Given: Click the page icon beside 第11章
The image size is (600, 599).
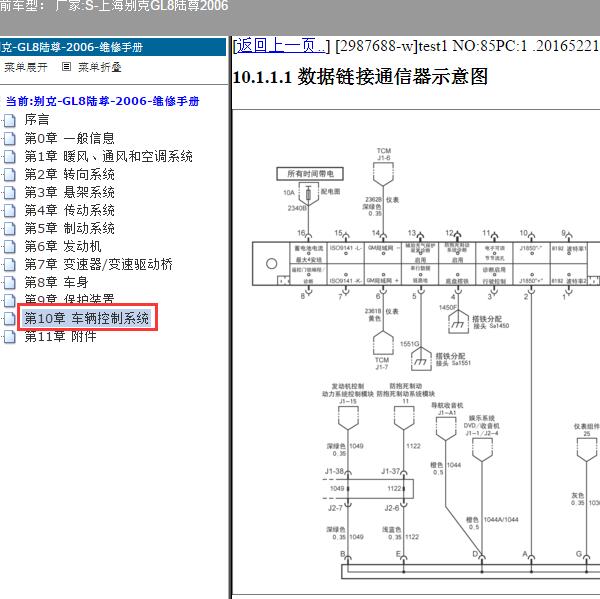Looking at the screenshot, I should [x=10, y=337].
